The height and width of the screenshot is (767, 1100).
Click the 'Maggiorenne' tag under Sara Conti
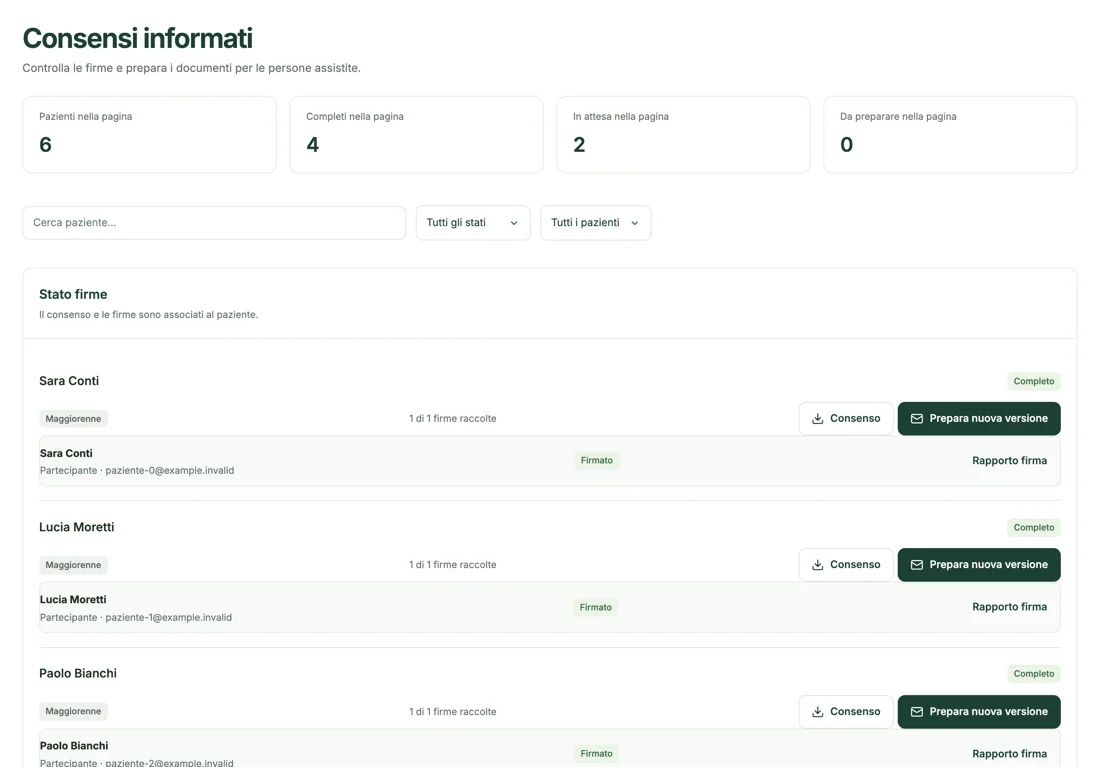[x=73, y=419]
